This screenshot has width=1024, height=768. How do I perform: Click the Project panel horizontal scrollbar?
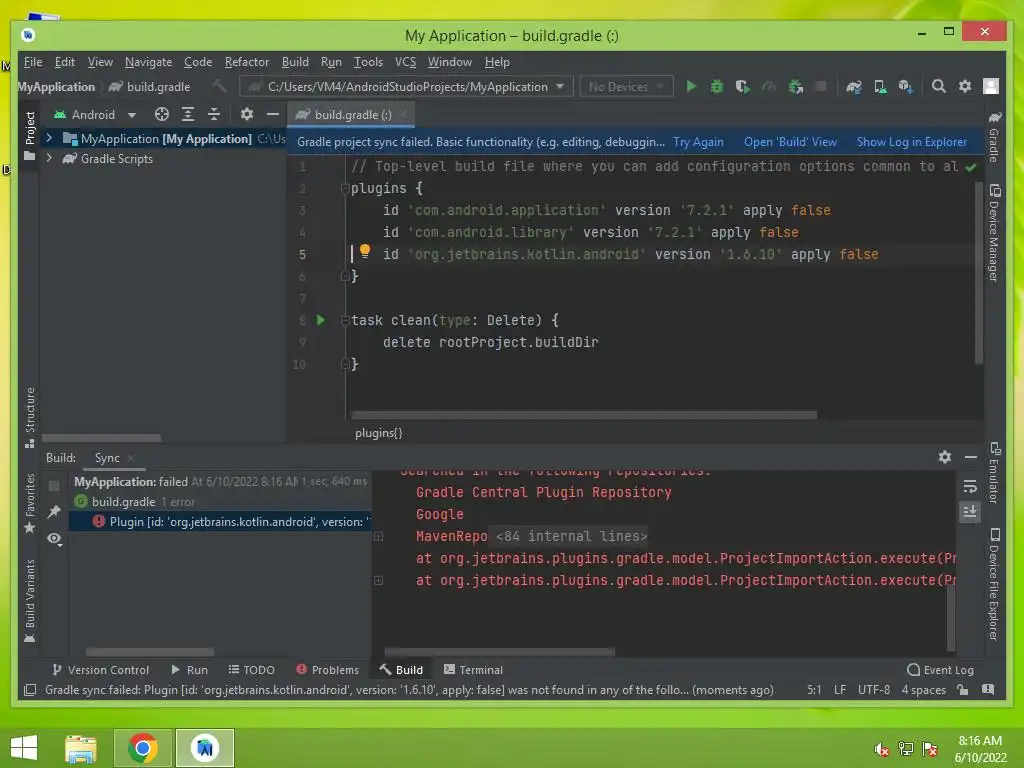[101, 438]
